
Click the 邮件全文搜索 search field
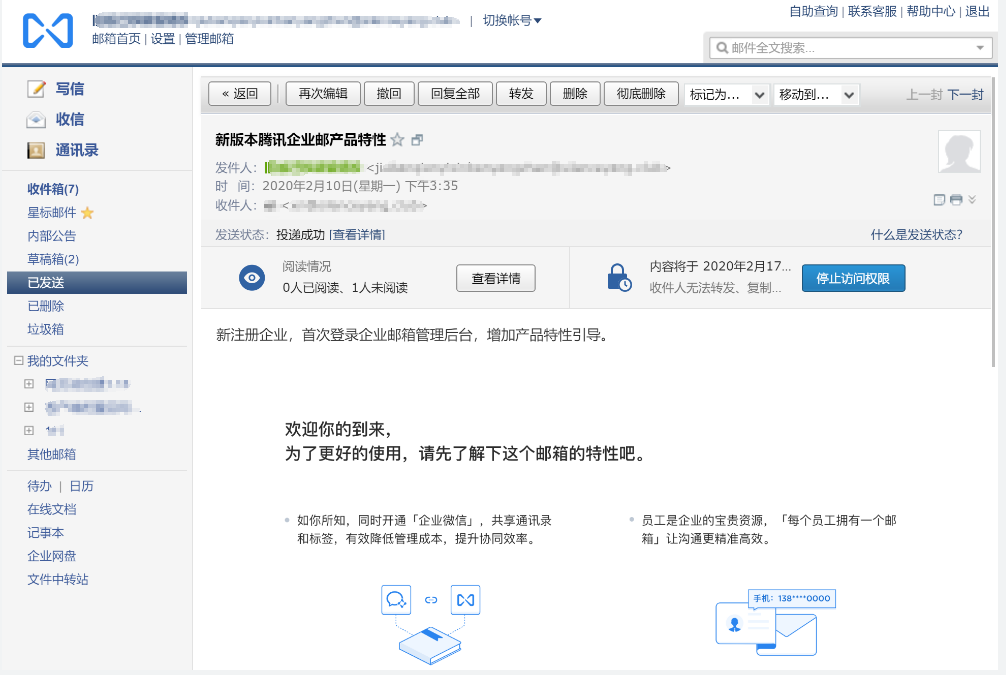(840, 46)
